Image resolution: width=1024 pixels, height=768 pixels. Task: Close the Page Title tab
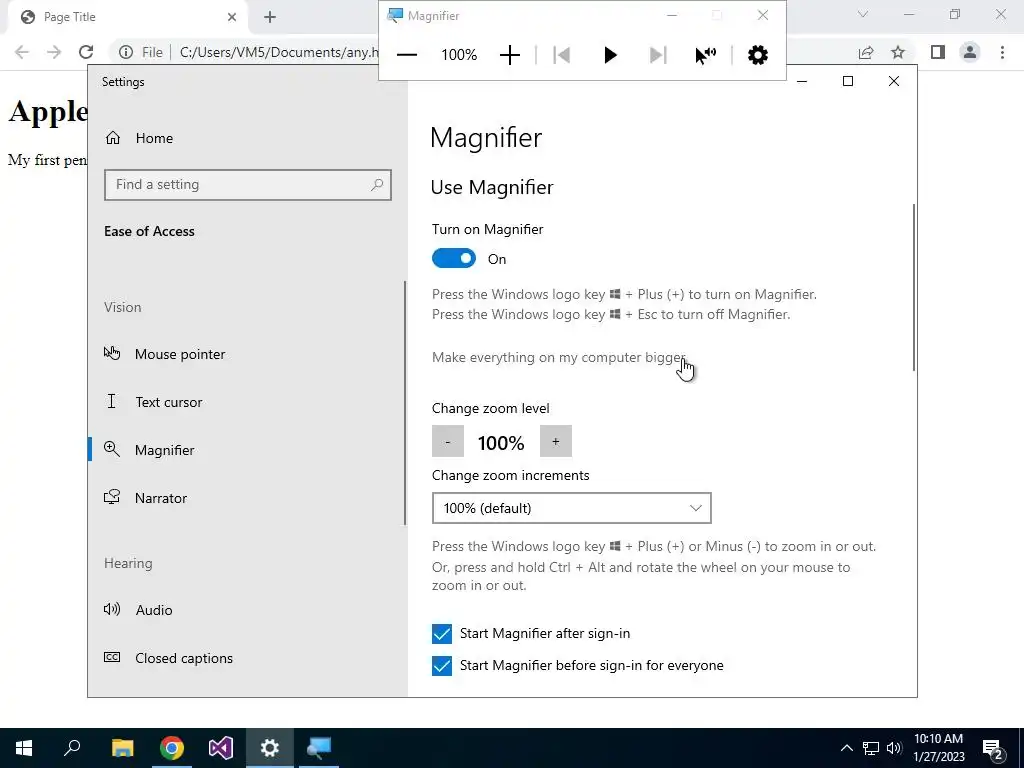[232, 18]
